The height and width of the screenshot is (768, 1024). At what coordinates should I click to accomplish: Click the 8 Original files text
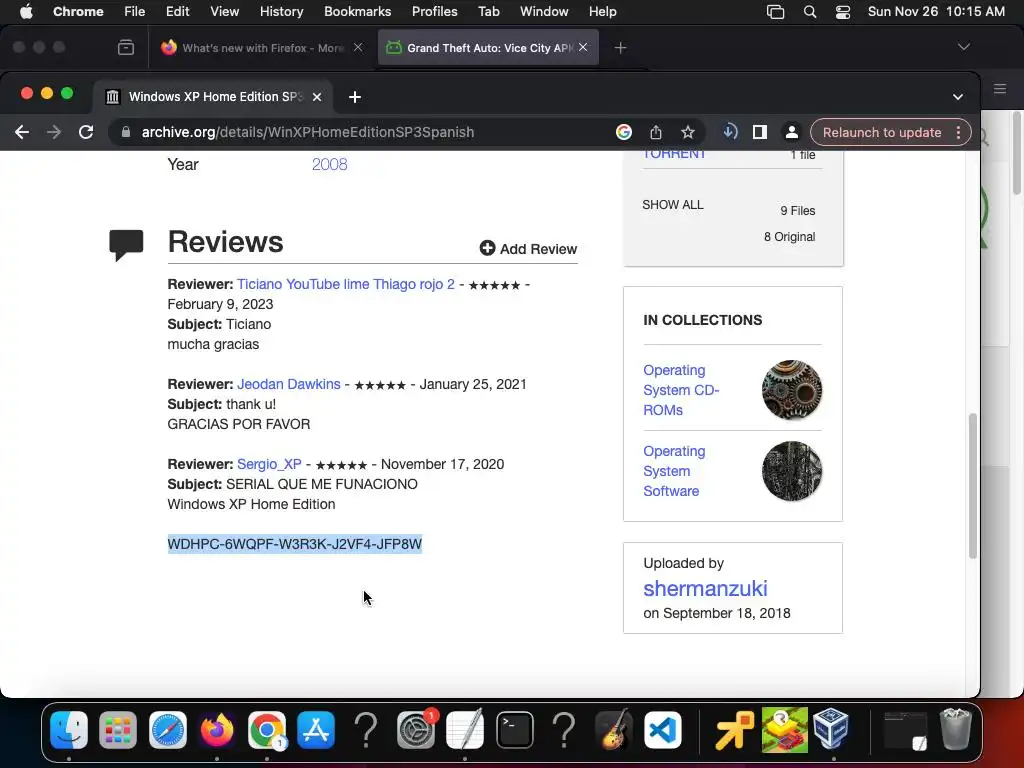click(790, 236)
